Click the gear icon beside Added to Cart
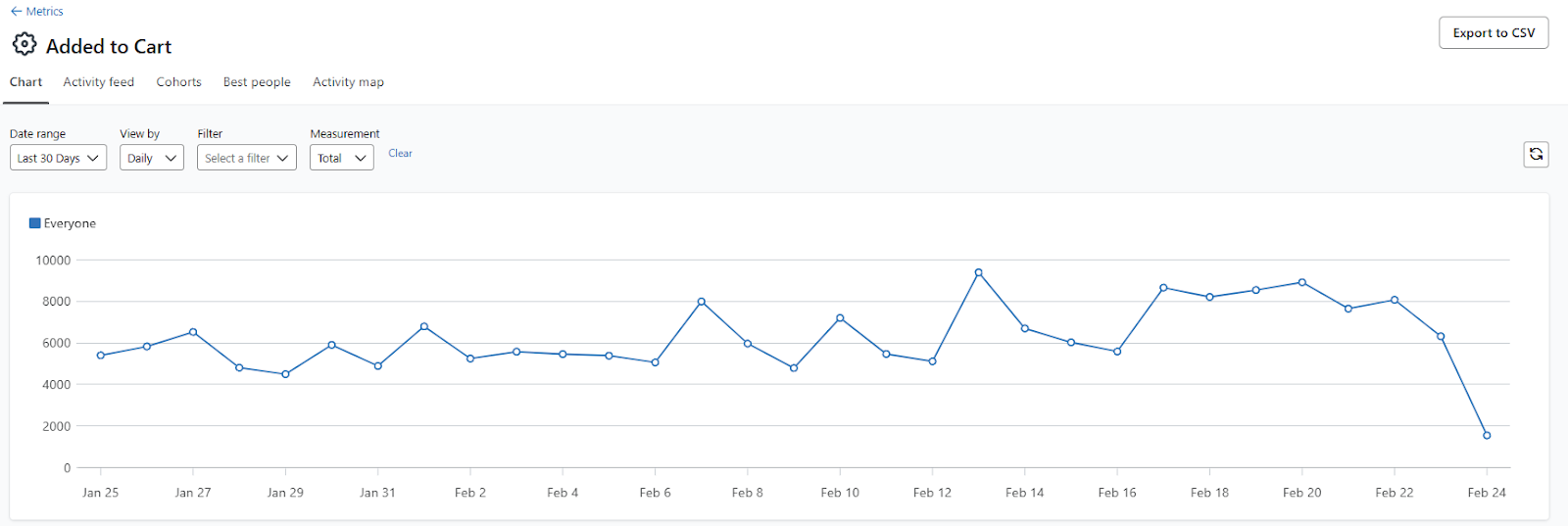Viewport: 1568px width, 526px height. pyautogui.click(x=24, y=44)
